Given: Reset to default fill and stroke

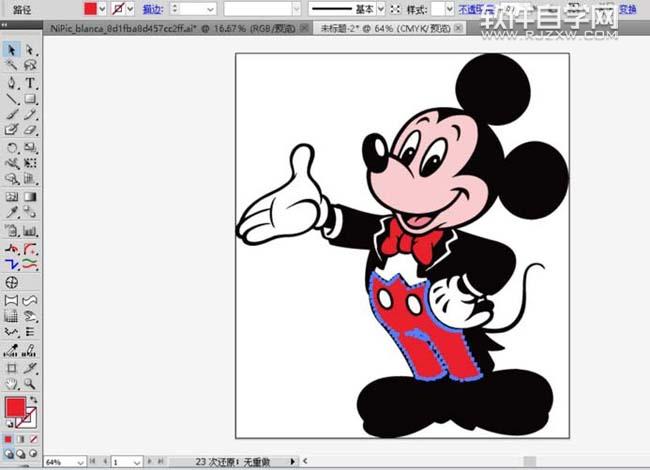Looking at the screenshot, I should point(9,424).
